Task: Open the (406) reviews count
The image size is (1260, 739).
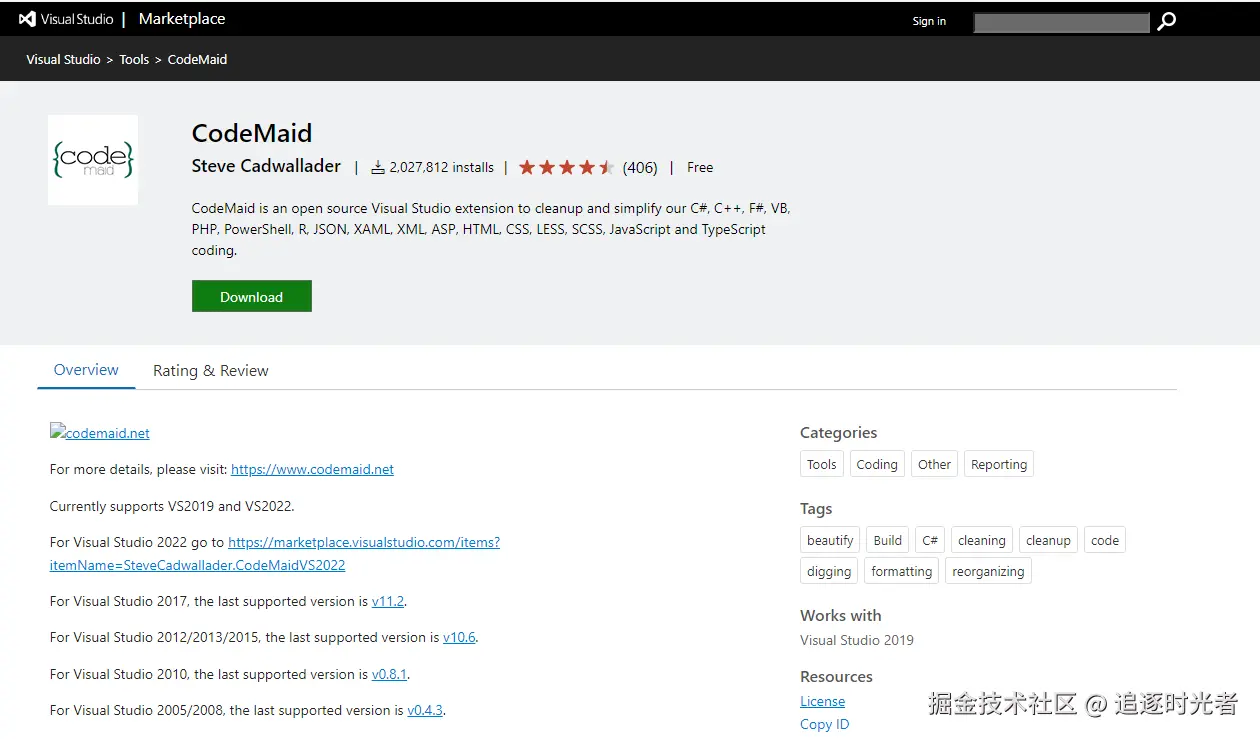Action: (x=640, y=168)
